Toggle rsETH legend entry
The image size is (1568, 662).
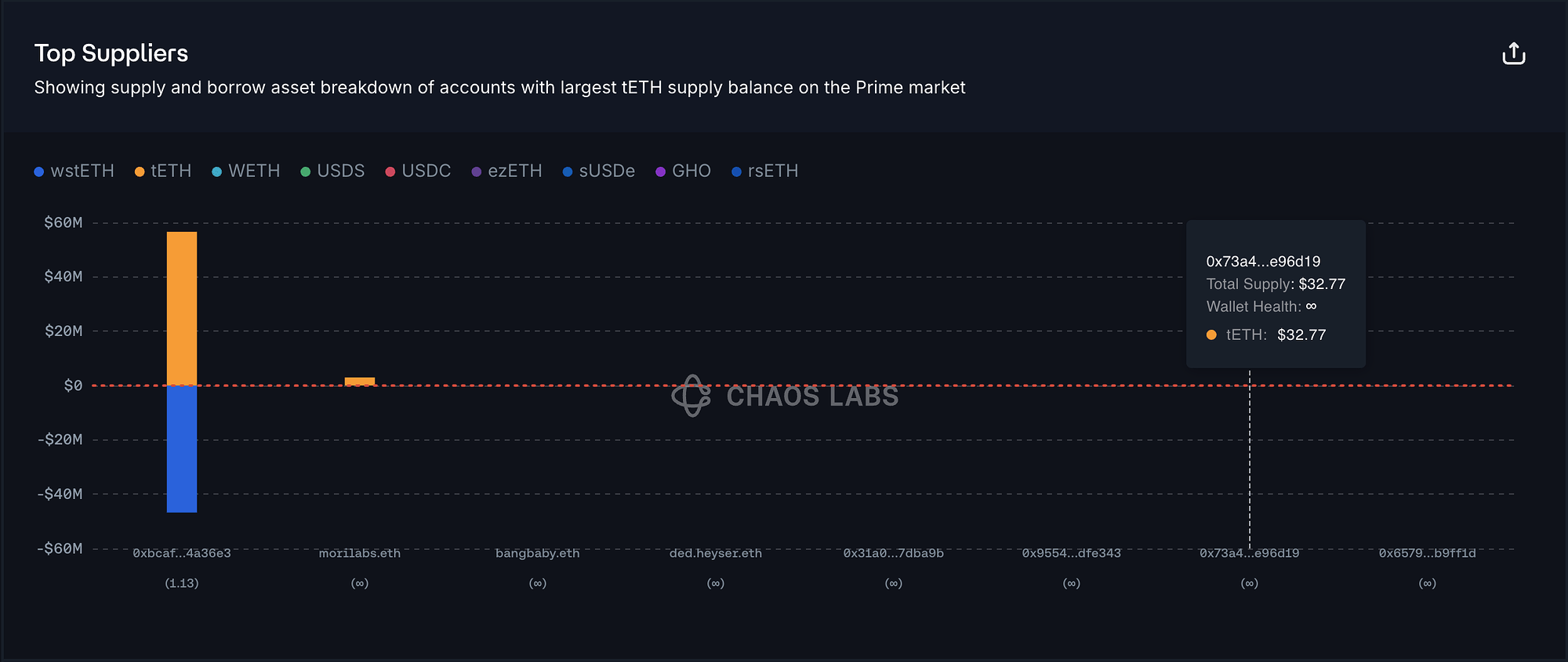click(765, 171)
